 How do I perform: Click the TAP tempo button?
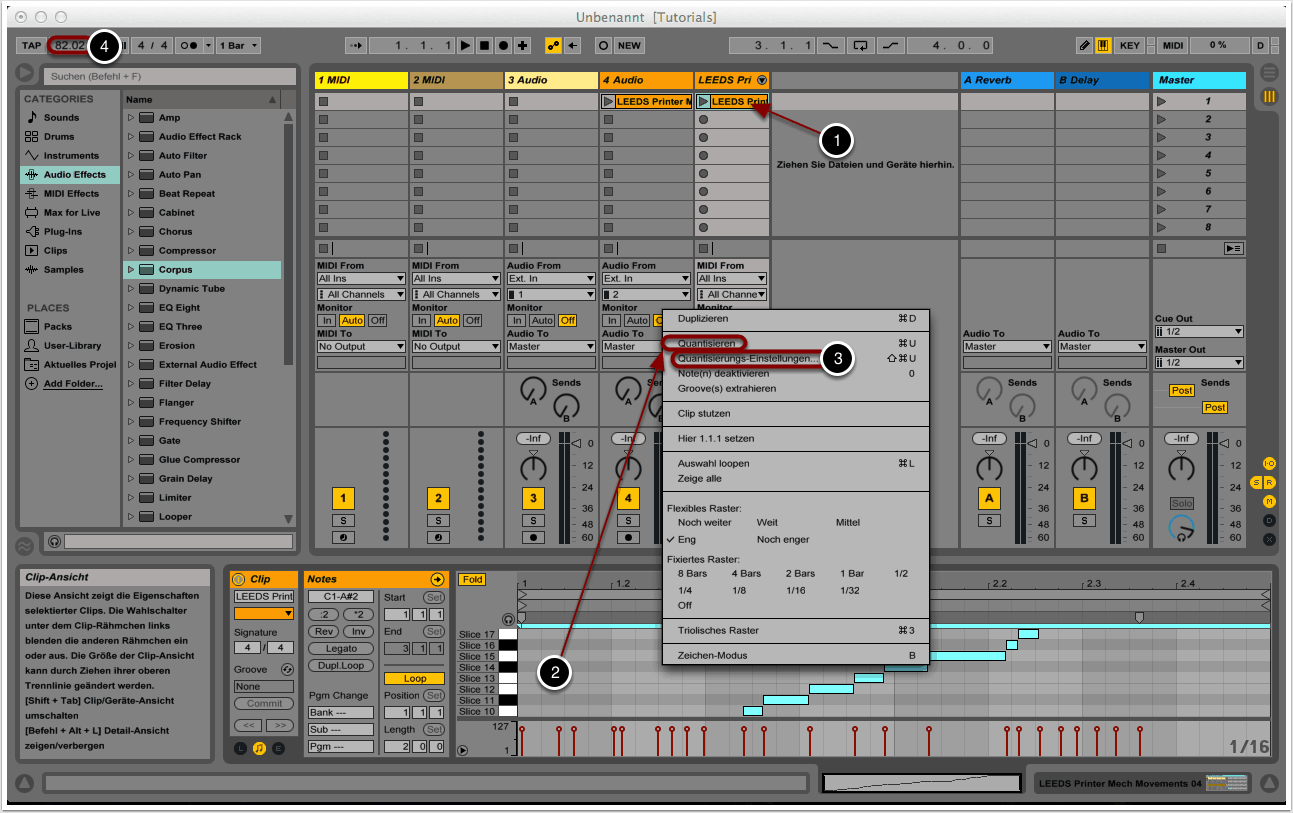[32, 46]
